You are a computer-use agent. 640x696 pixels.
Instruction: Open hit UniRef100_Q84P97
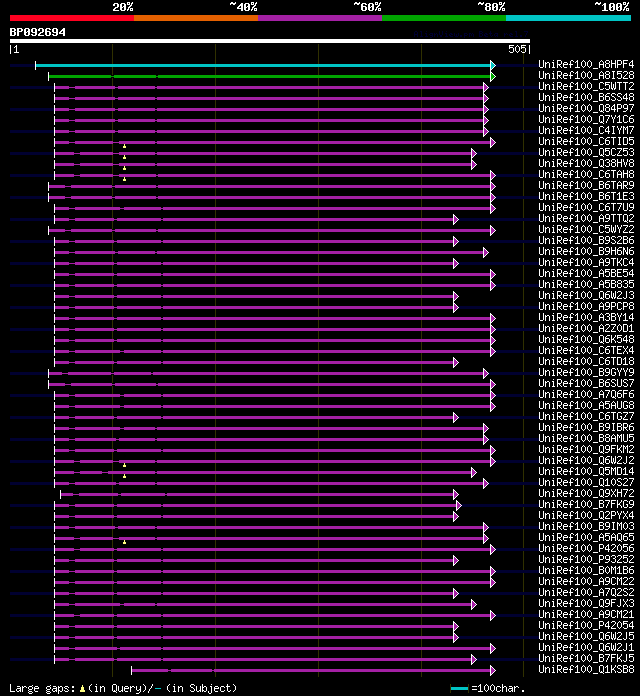(586, 108)
